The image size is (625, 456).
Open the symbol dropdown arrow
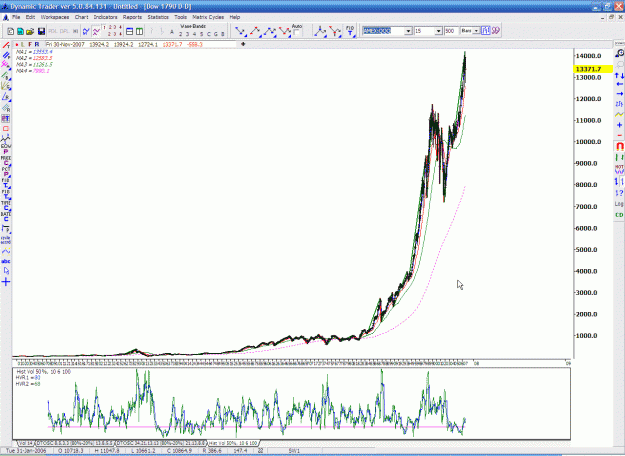[x=408, y=31]
